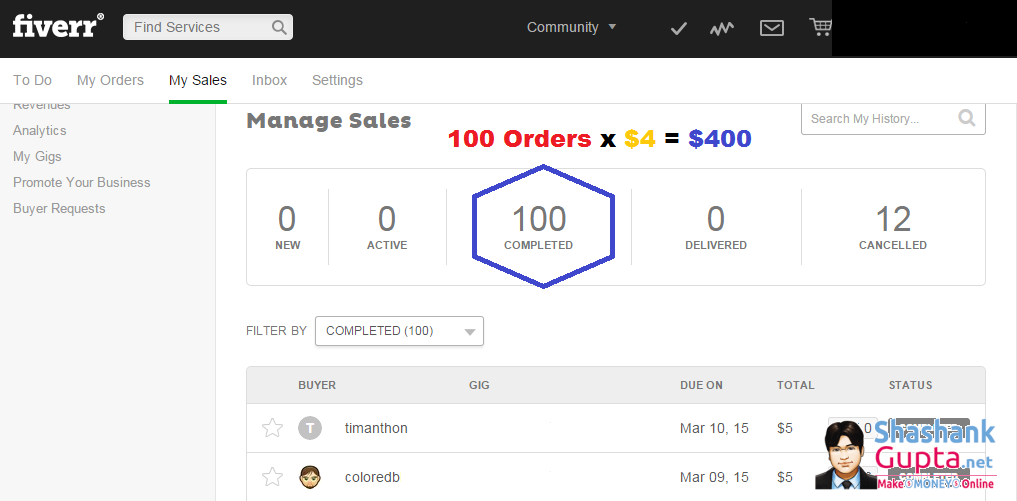Star the timanthon order row
This screenshot has width=1017, height=501.
coord(272,428)
